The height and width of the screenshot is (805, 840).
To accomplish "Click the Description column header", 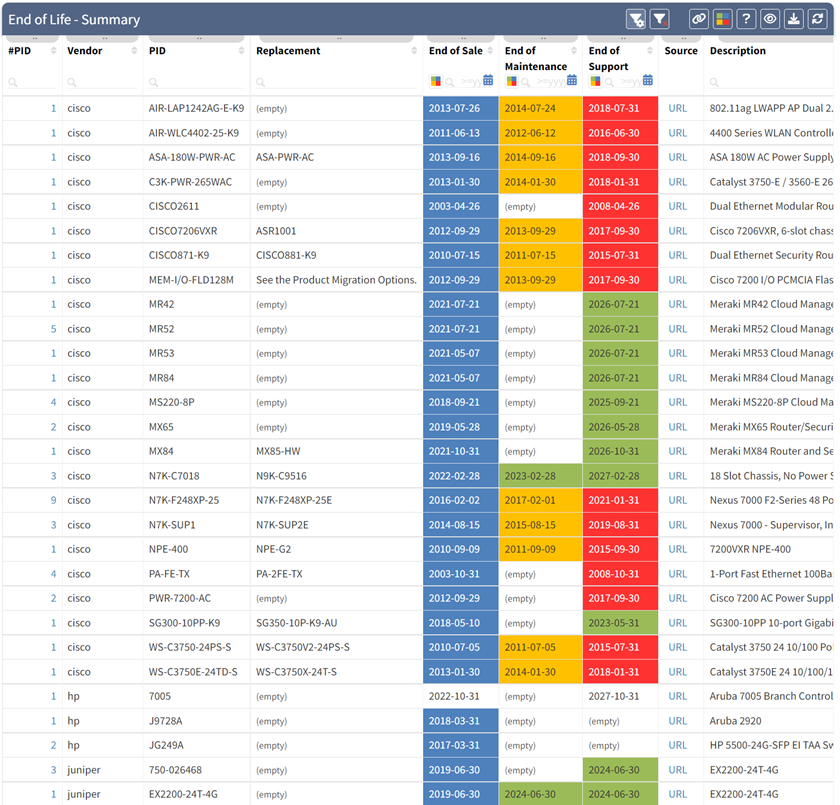I will [737, 51].
